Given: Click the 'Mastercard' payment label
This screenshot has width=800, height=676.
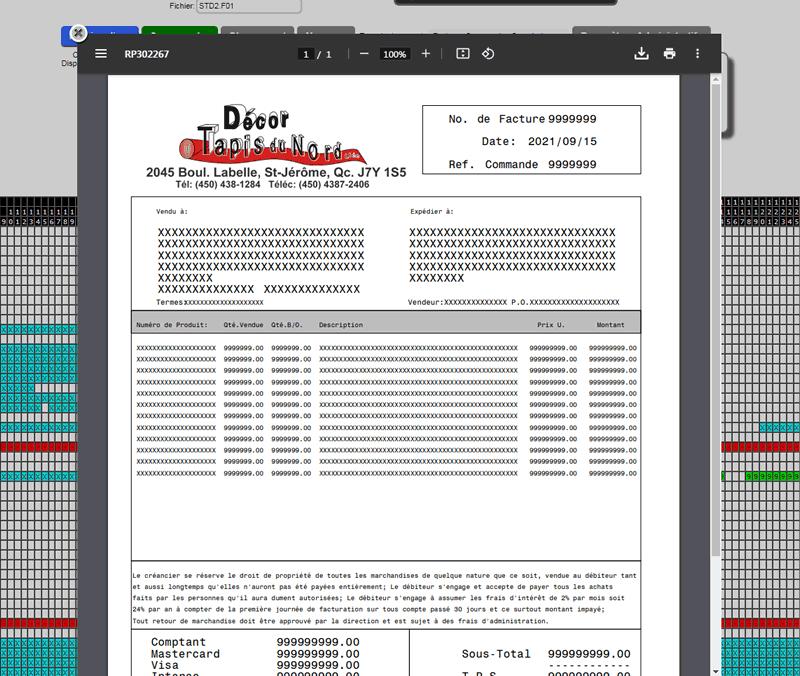Looking at the screenshot, I should 185,654.
